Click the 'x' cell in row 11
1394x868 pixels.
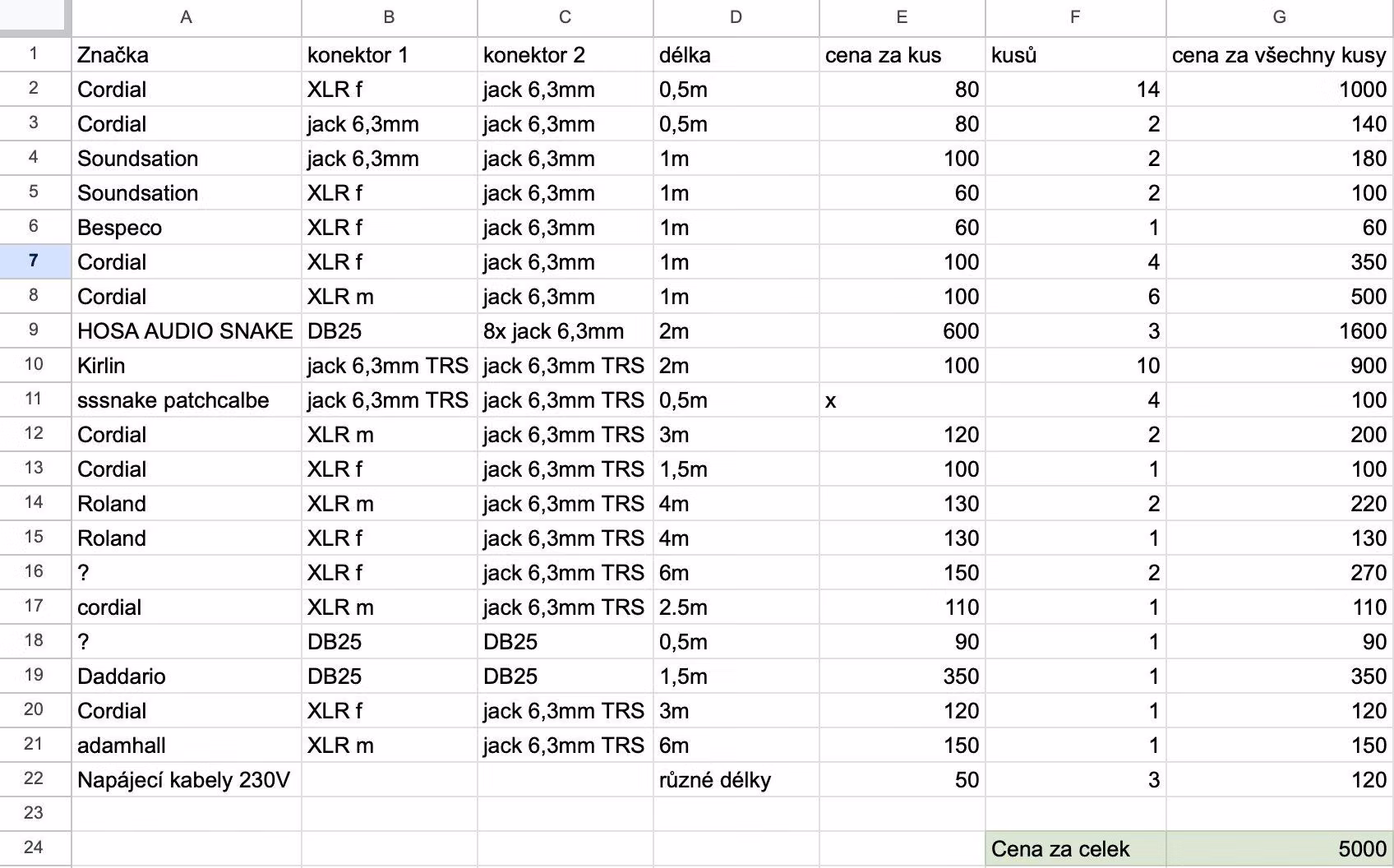[902, 400]
